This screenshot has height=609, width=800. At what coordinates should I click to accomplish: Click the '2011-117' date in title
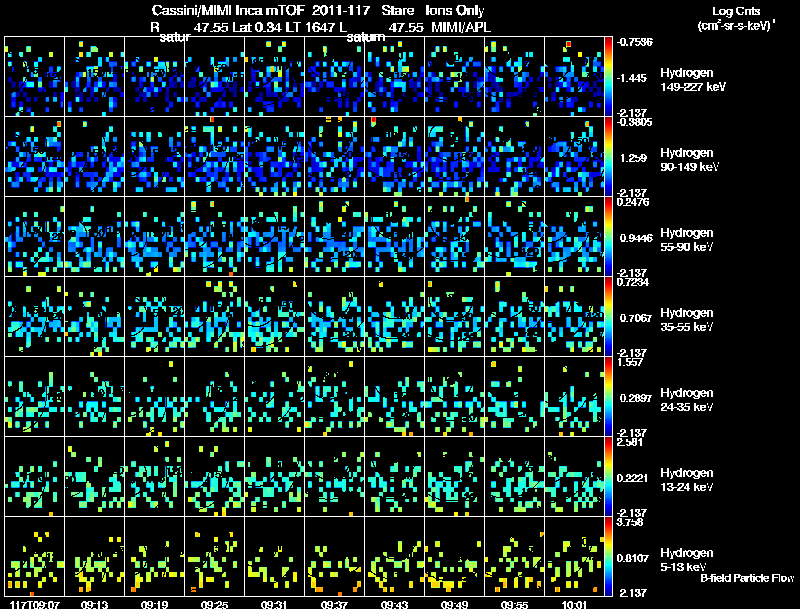[340, 10]
